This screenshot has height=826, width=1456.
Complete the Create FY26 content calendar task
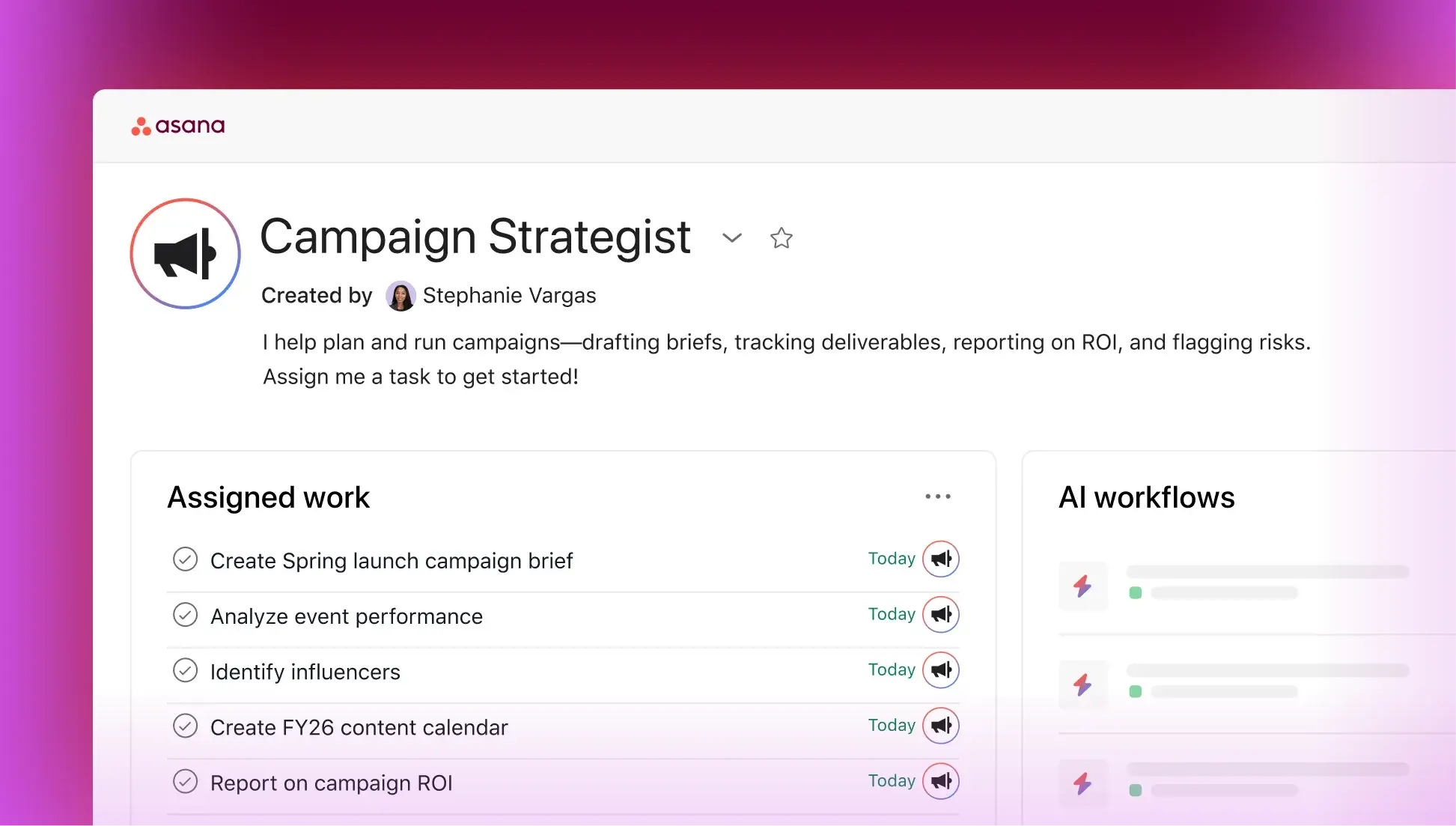[185, 726]
